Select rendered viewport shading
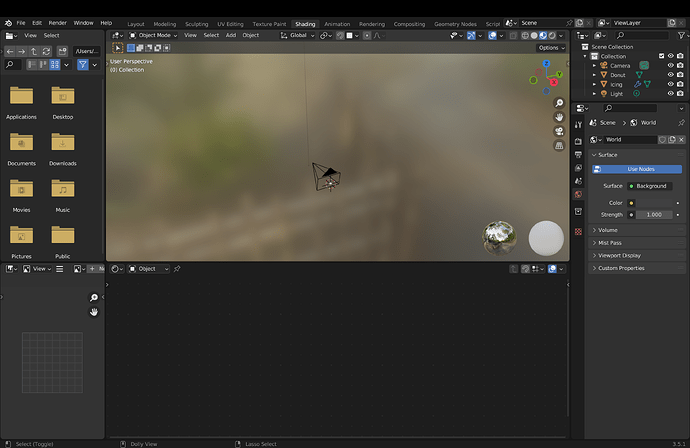The width and height of the screenshot is (690, 448). point(552,36)
